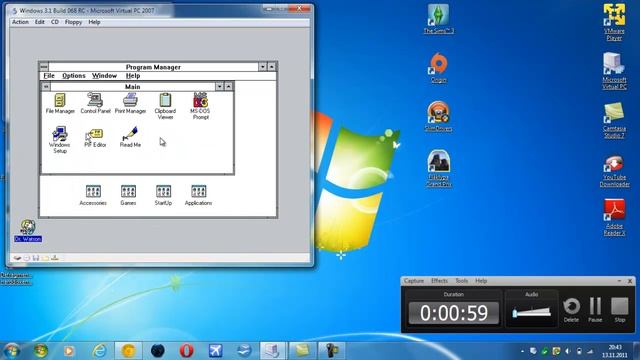Open the Camtasia Studio 7 desktop shortcut
This screenshot has height=360, width=640.
(614, 120)
